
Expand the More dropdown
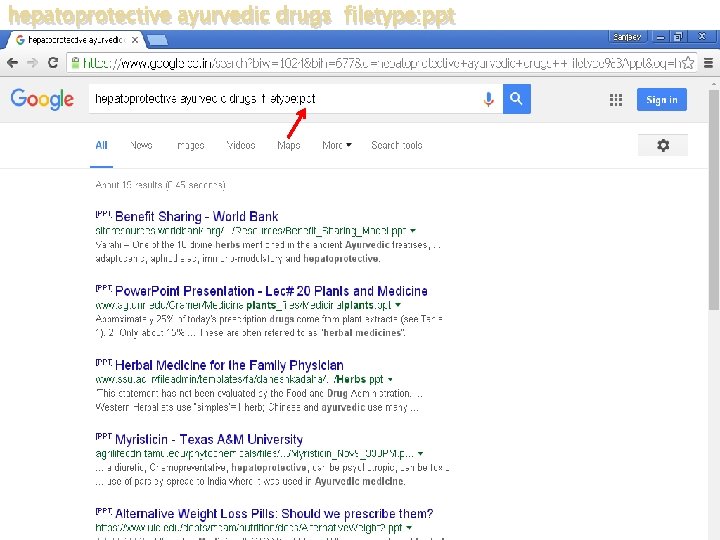click(x=337, y=146)
